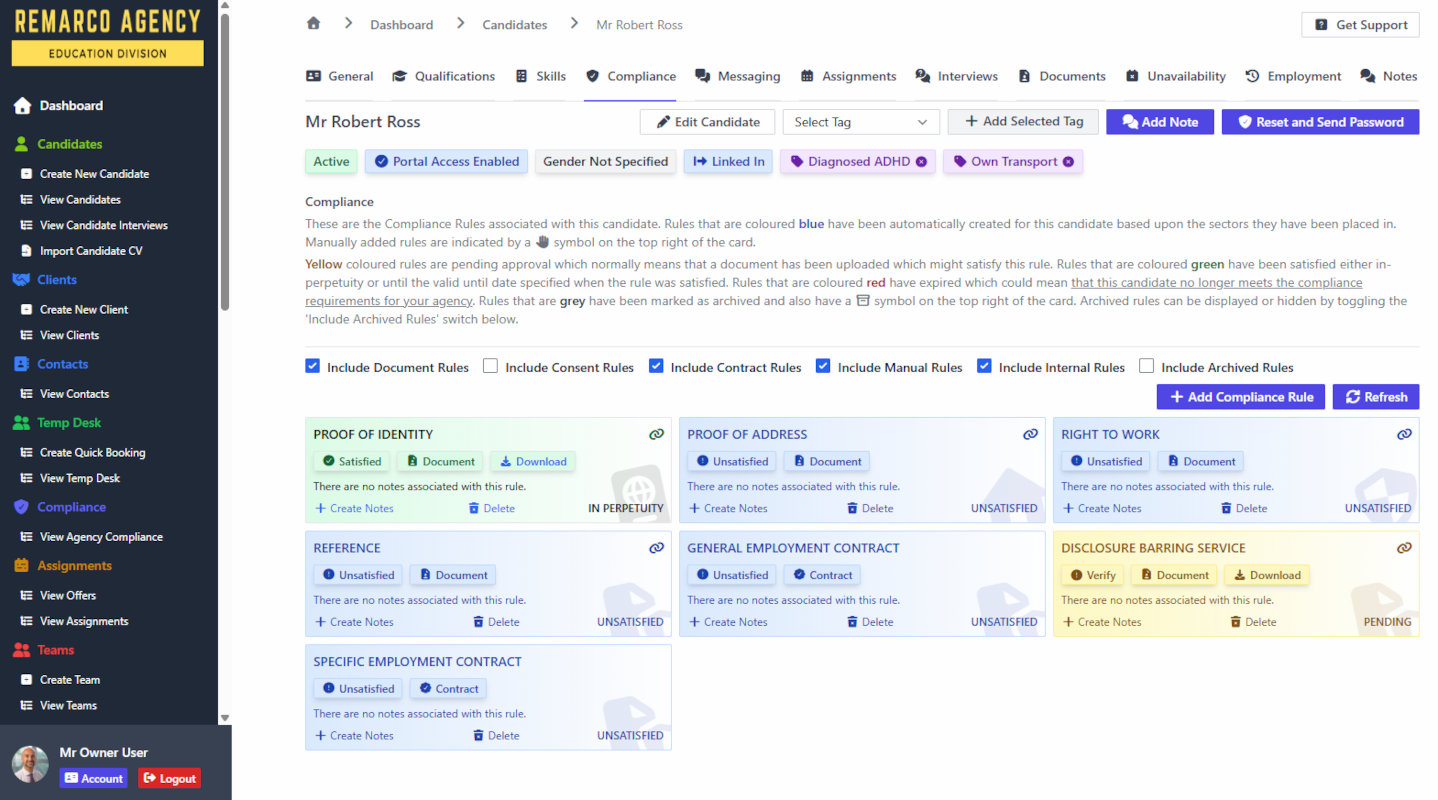Open the Skills tab
Screen dimensions: 1438x800
pos(540,76)
